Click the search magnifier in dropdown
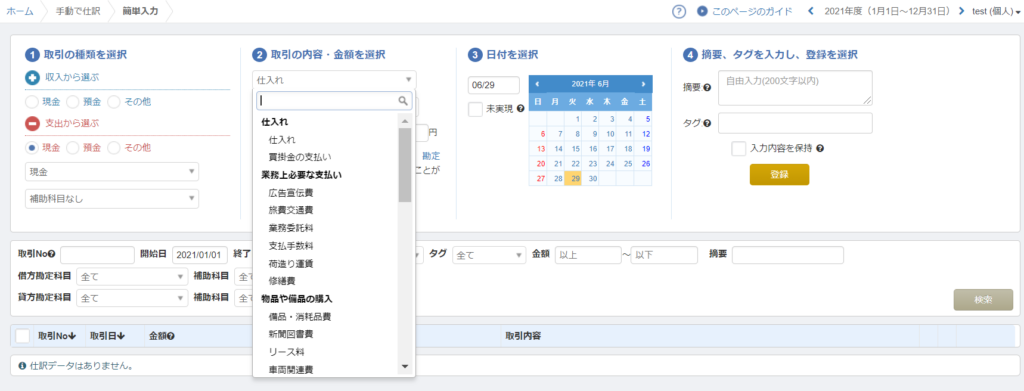1024x391 pixels. pyautogui.click(x=404, y=101)
